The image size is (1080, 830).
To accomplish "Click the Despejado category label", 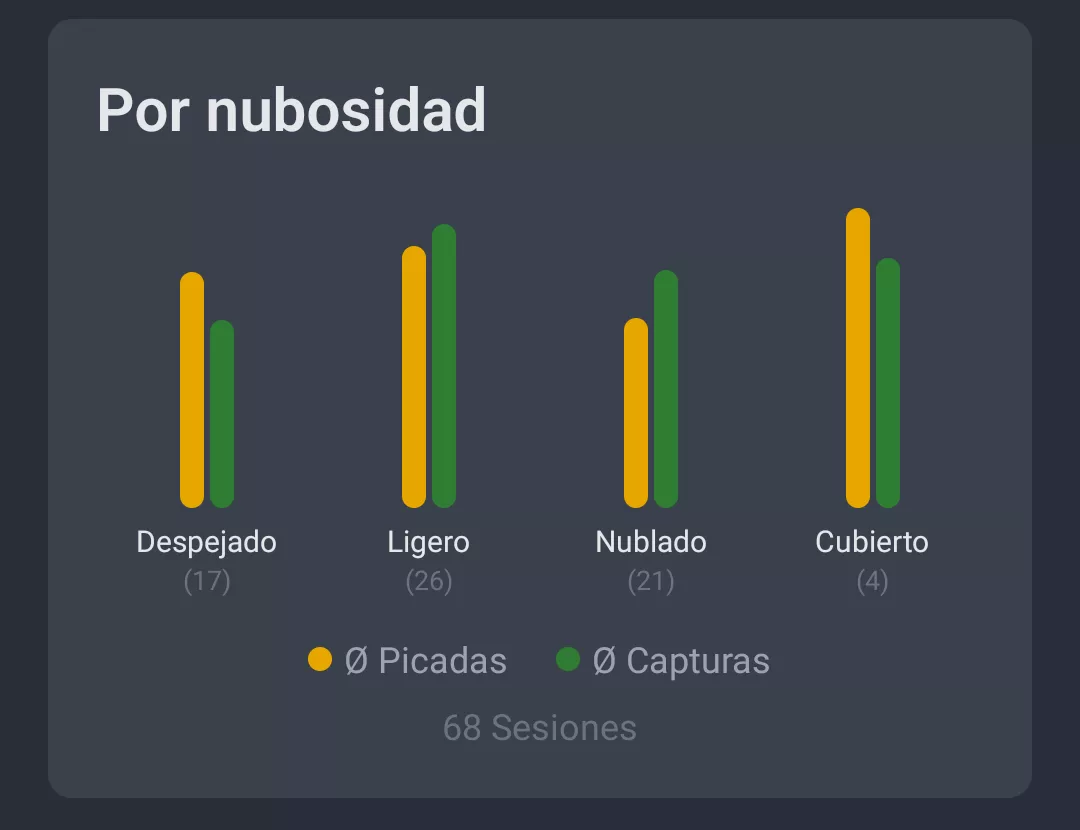I will click(206, 542).
